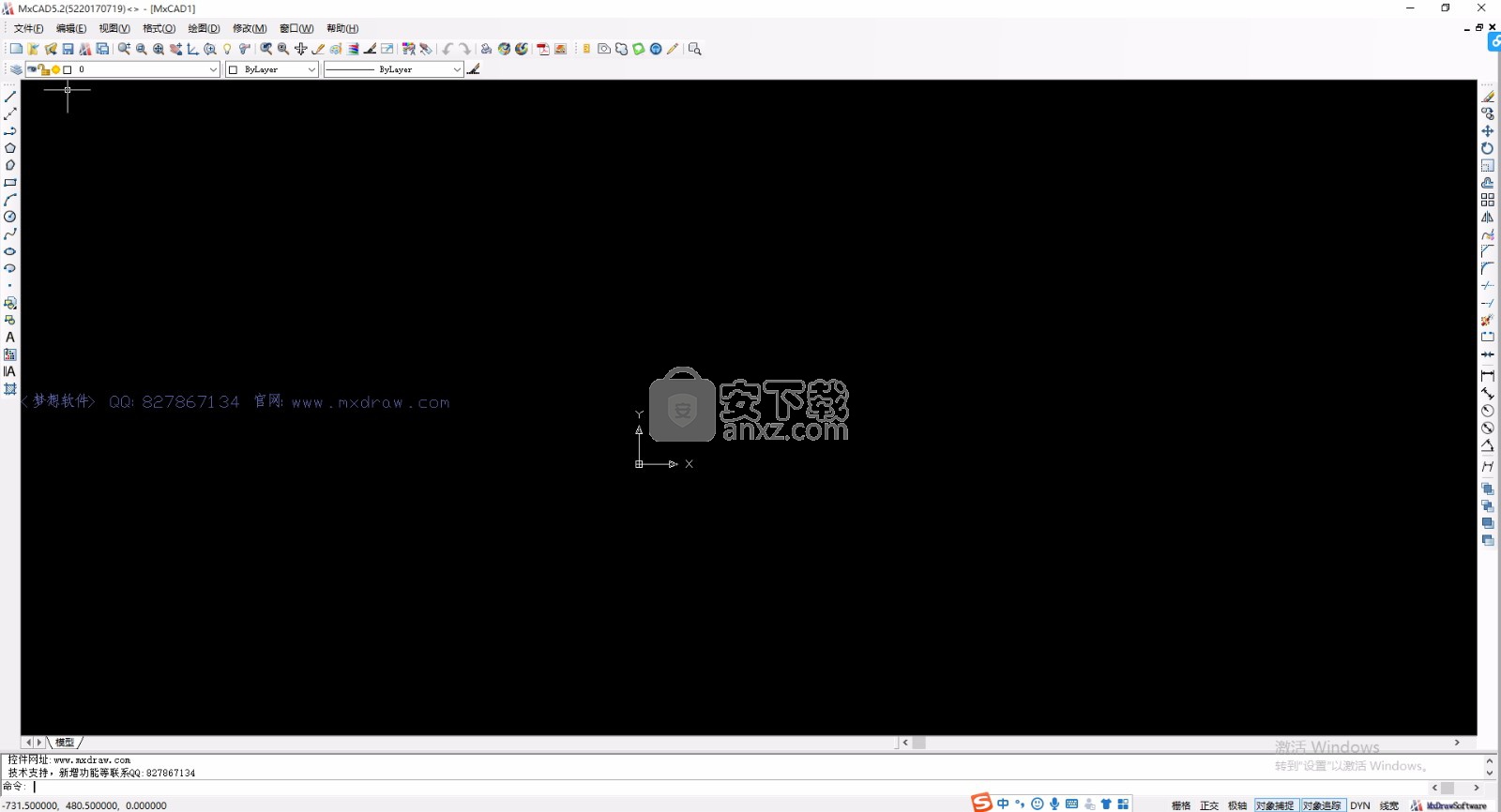The image size is (1501, 812).
Task: Open the Layer manager icon
Action: click(16, 69)
